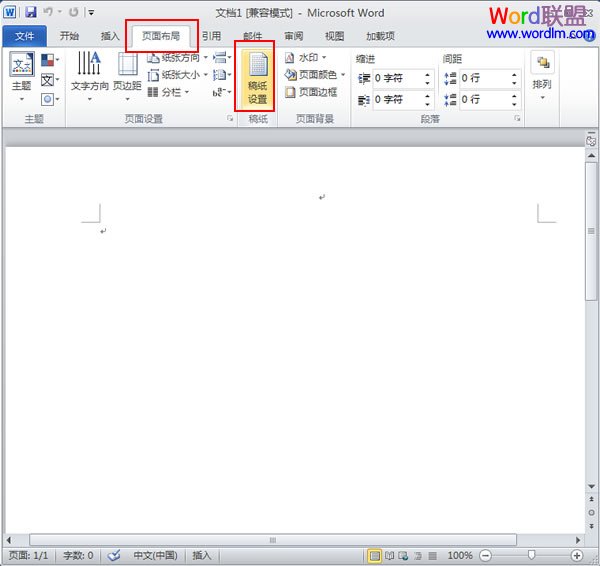Screen dimensions: 600x566
Task: Open the 分栏 (Columns) dropdown
Action: point(168,92)
